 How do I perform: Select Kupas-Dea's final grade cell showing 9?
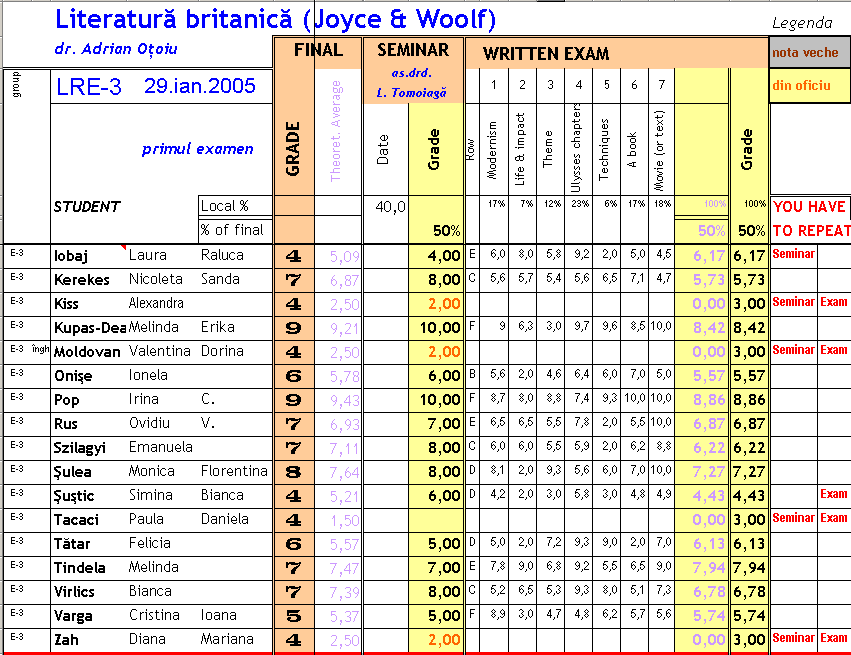pyautogui.click(x=294, y=328)
